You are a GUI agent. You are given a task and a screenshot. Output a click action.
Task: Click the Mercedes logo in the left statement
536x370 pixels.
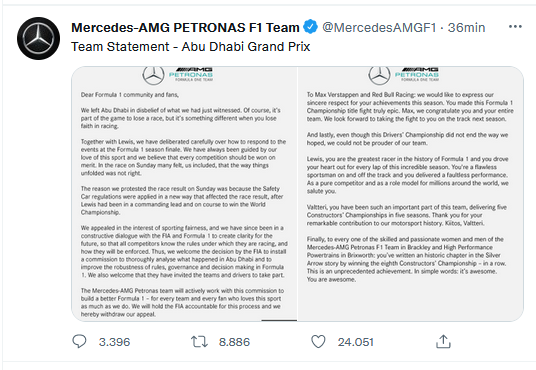point(153,76)
